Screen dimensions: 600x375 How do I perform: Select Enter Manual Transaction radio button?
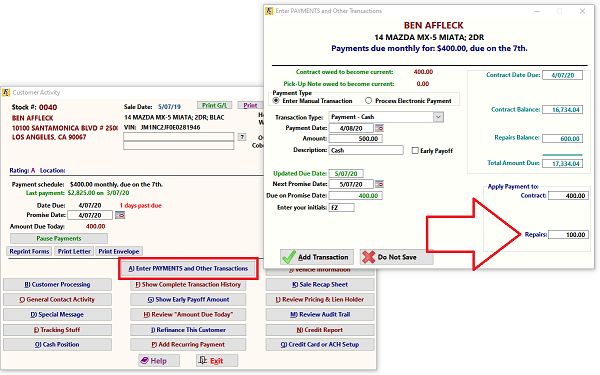coord(276,101)
